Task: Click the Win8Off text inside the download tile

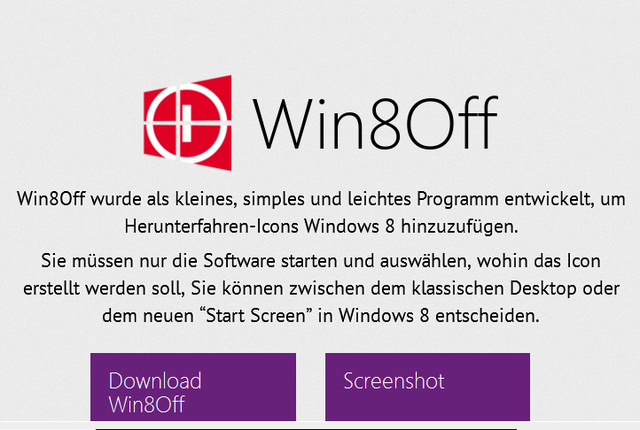Action: coord(147,404)
